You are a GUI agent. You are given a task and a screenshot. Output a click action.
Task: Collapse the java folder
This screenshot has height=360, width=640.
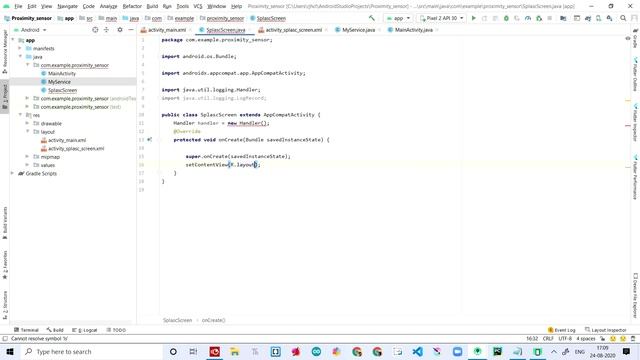click(x=20, y=57)
